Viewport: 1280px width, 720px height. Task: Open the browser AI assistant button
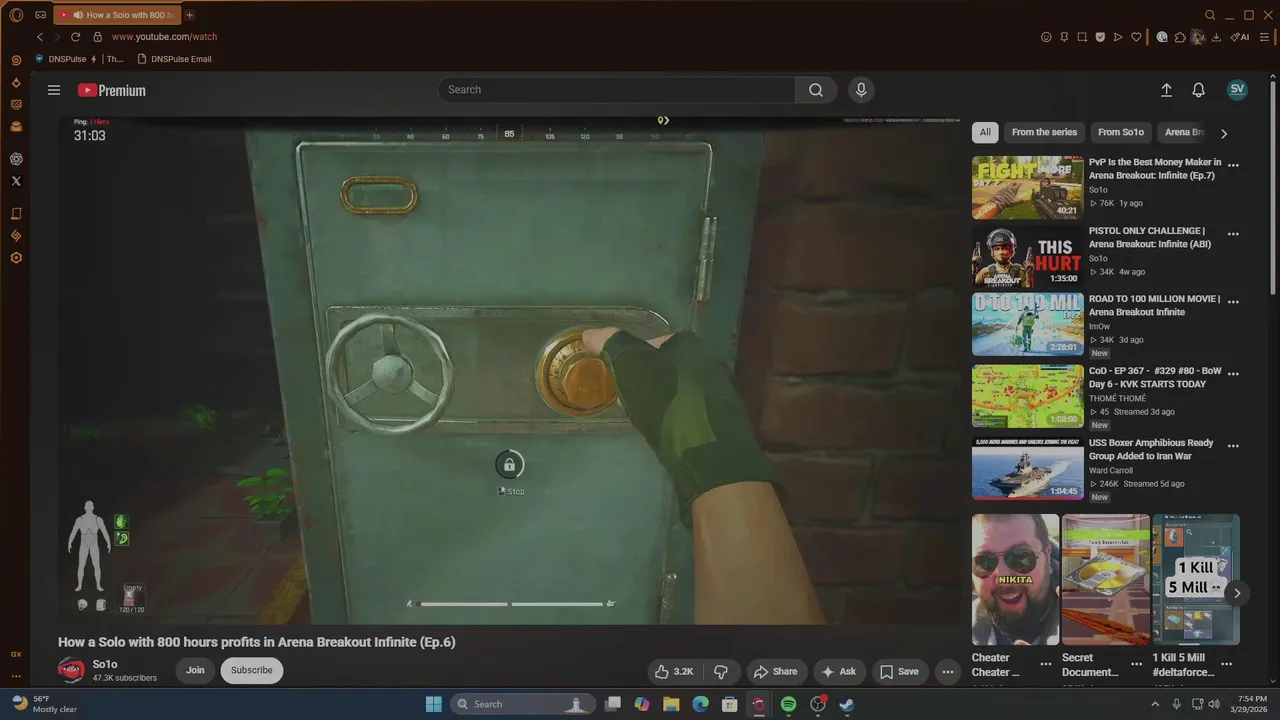click(x=1240, y=37)
